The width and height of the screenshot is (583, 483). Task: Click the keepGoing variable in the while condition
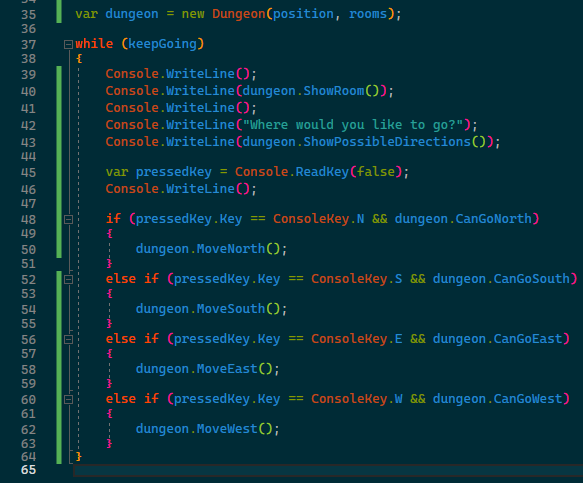[162, 44]
